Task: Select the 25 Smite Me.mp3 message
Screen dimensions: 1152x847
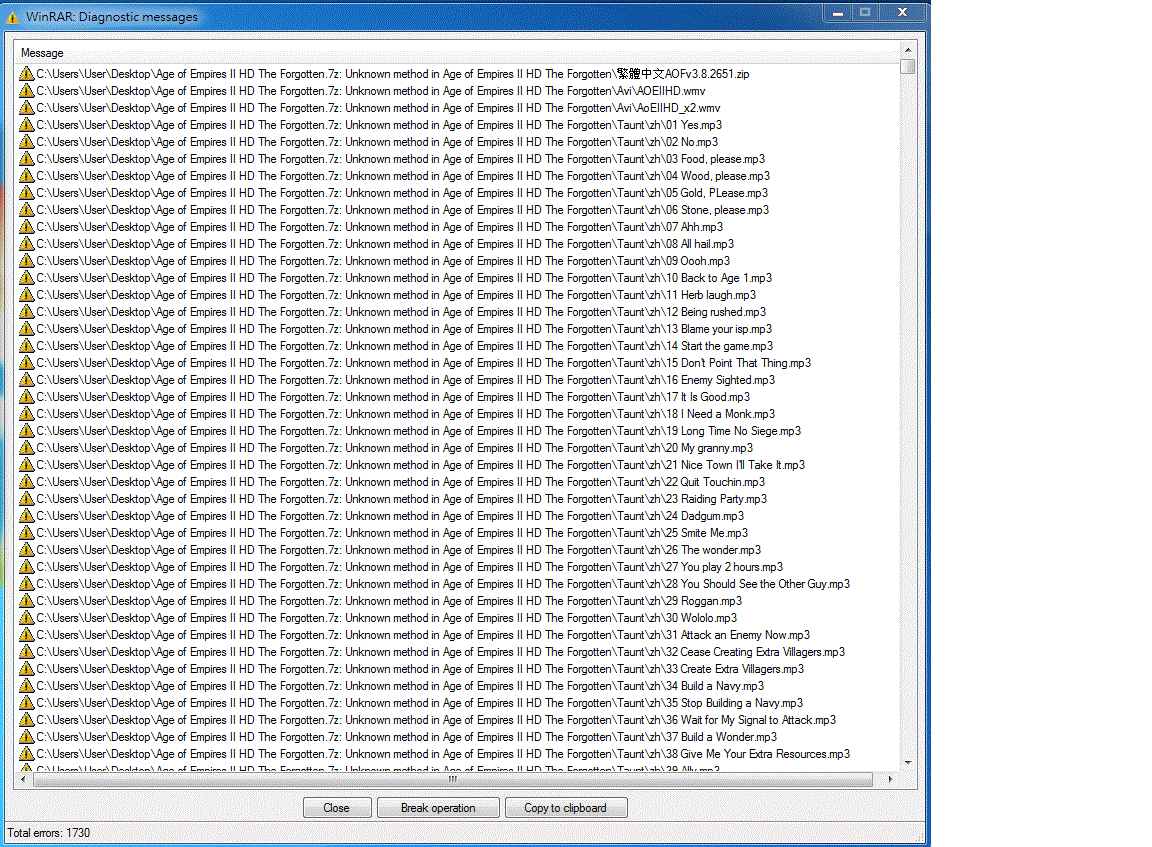Action: tap(384, 533)
